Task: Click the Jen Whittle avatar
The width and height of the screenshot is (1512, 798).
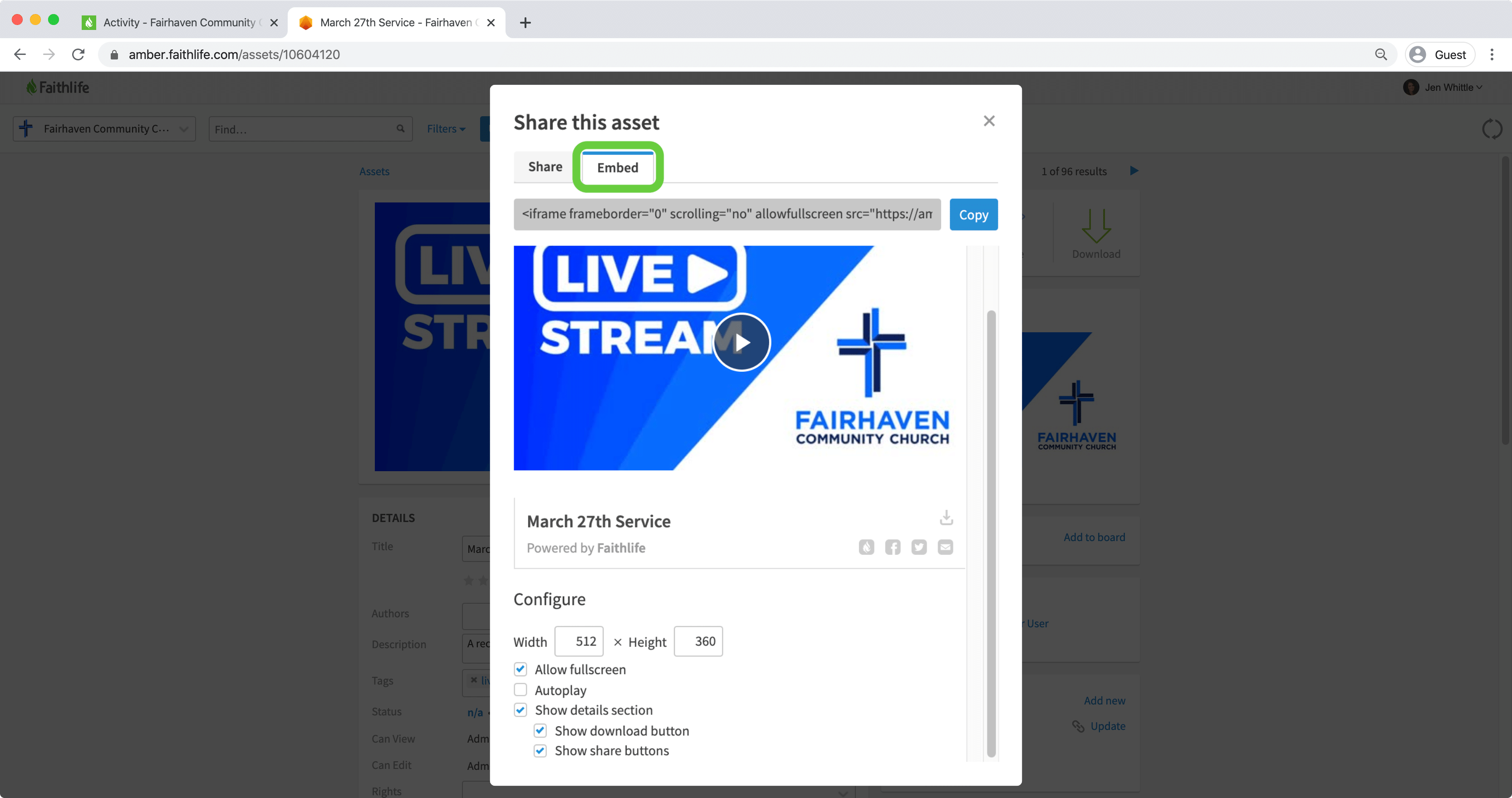Action: tap(1411, 88)
